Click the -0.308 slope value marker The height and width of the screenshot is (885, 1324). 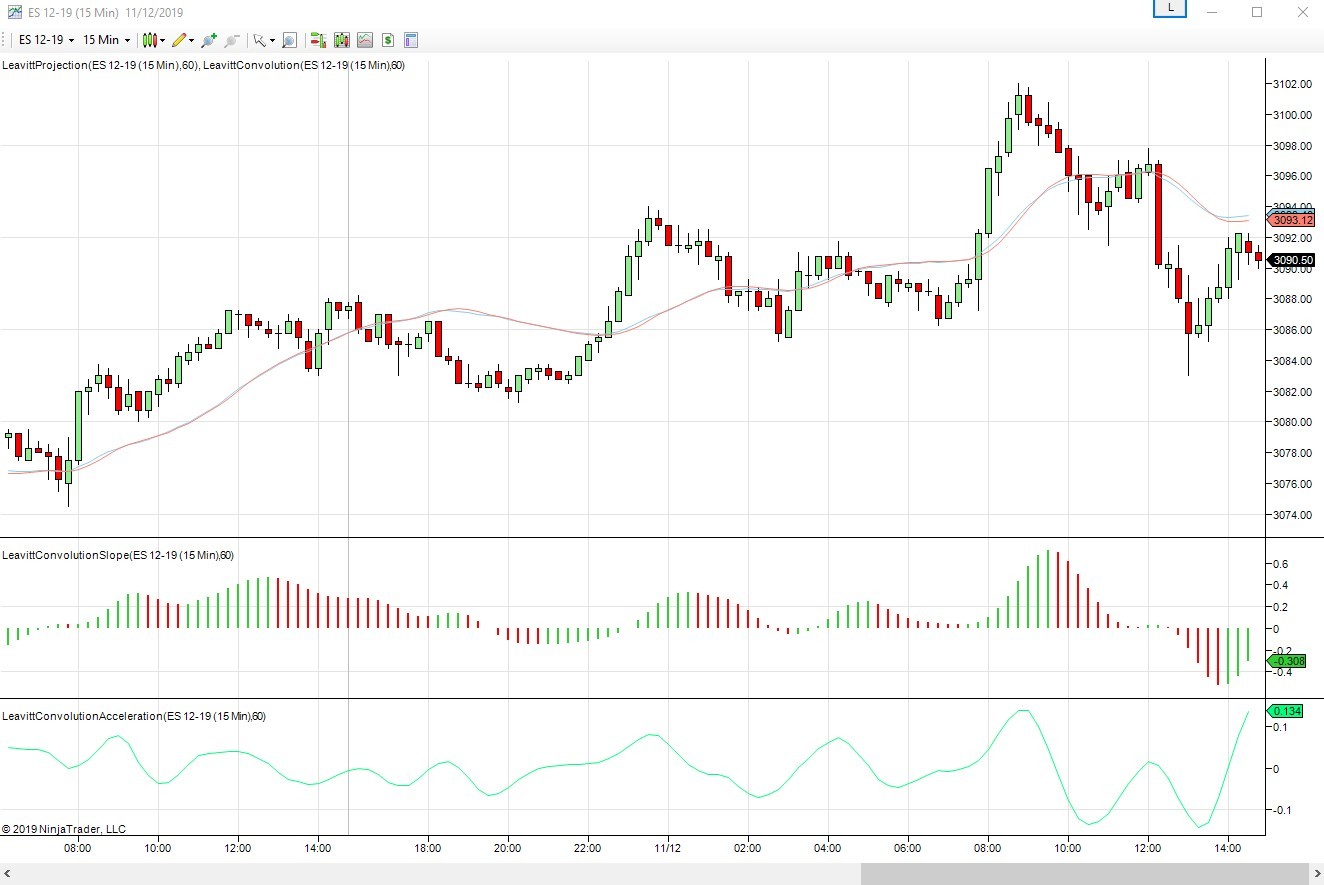click(x=1287, y=661)
